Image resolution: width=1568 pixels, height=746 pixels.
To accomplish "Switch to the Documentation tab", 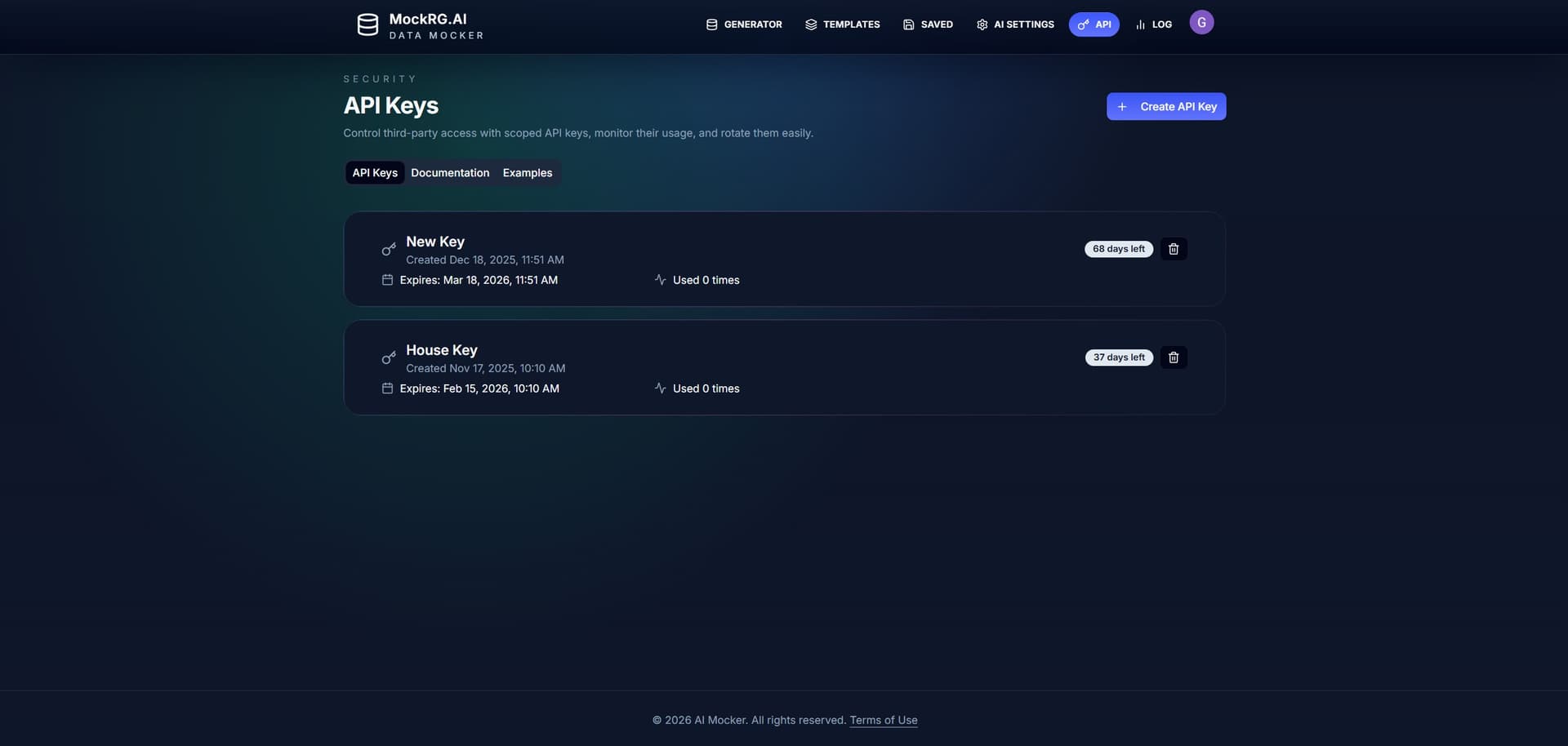I will click(449, 172).
